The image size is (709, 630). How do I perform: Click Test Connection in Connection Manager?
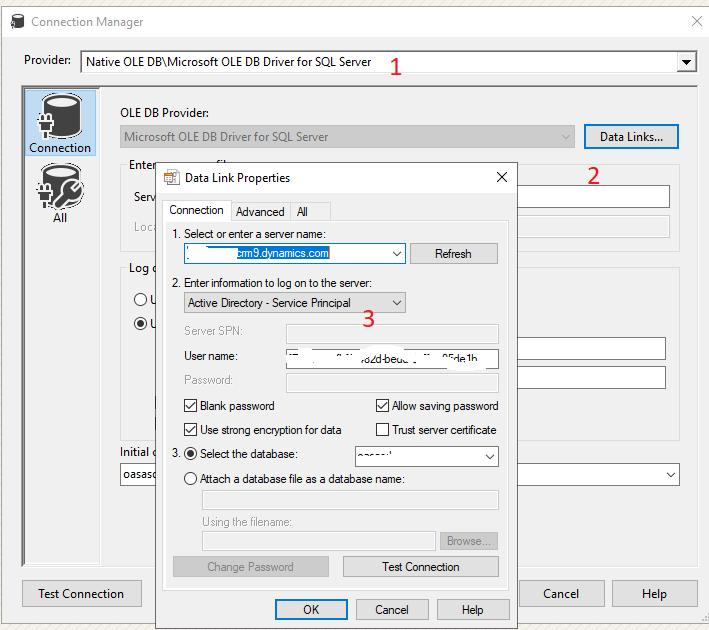click(81, 593)
